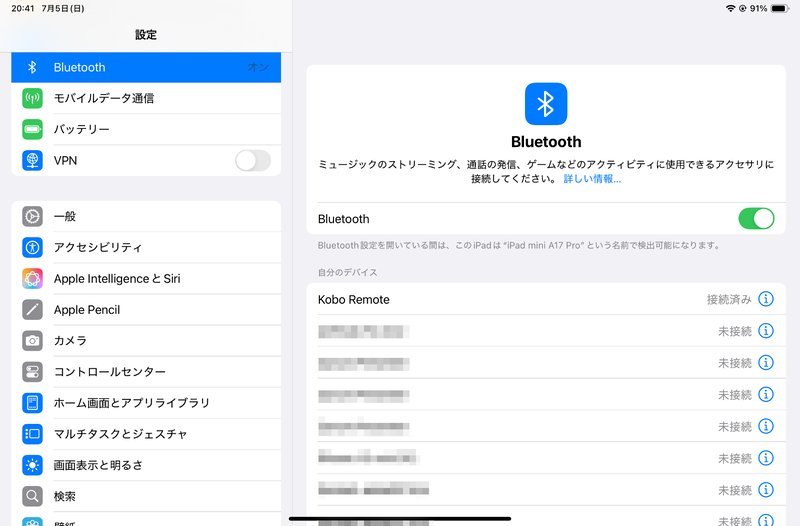
Task: Tap the 20:41 clock in status bar
Action: (22, 8)
